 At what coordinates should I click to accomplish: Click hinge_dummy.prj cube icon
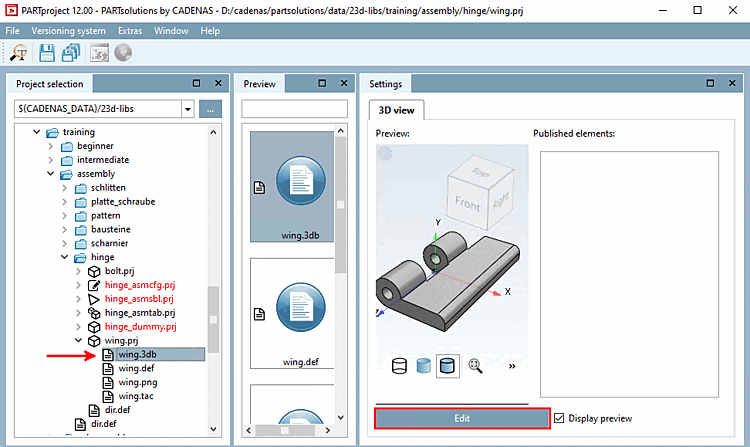tap(94, 327)
